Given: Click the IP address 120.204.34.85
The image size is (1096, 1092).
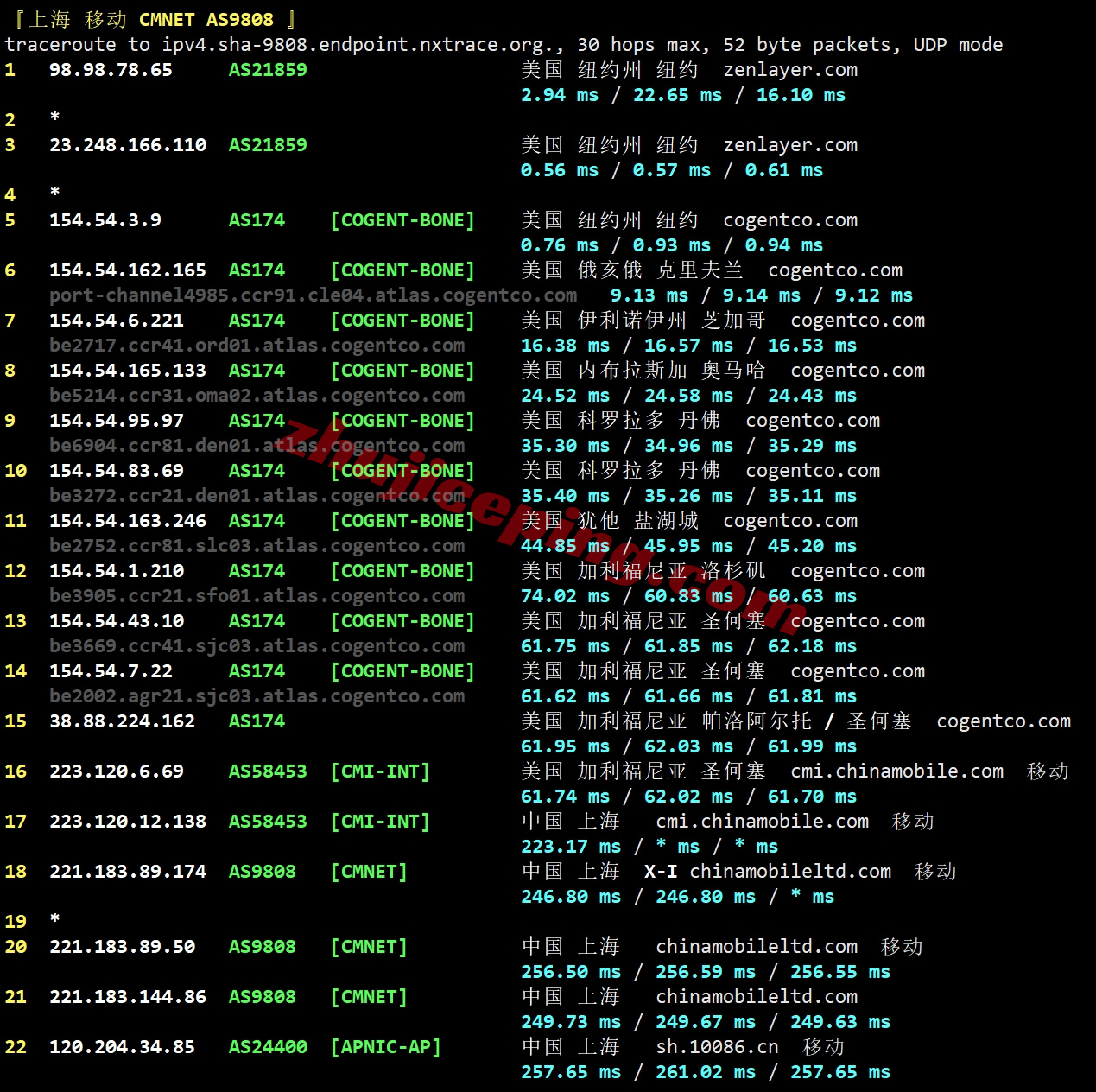Looking at the screenshot, I should click(122, 1047).
